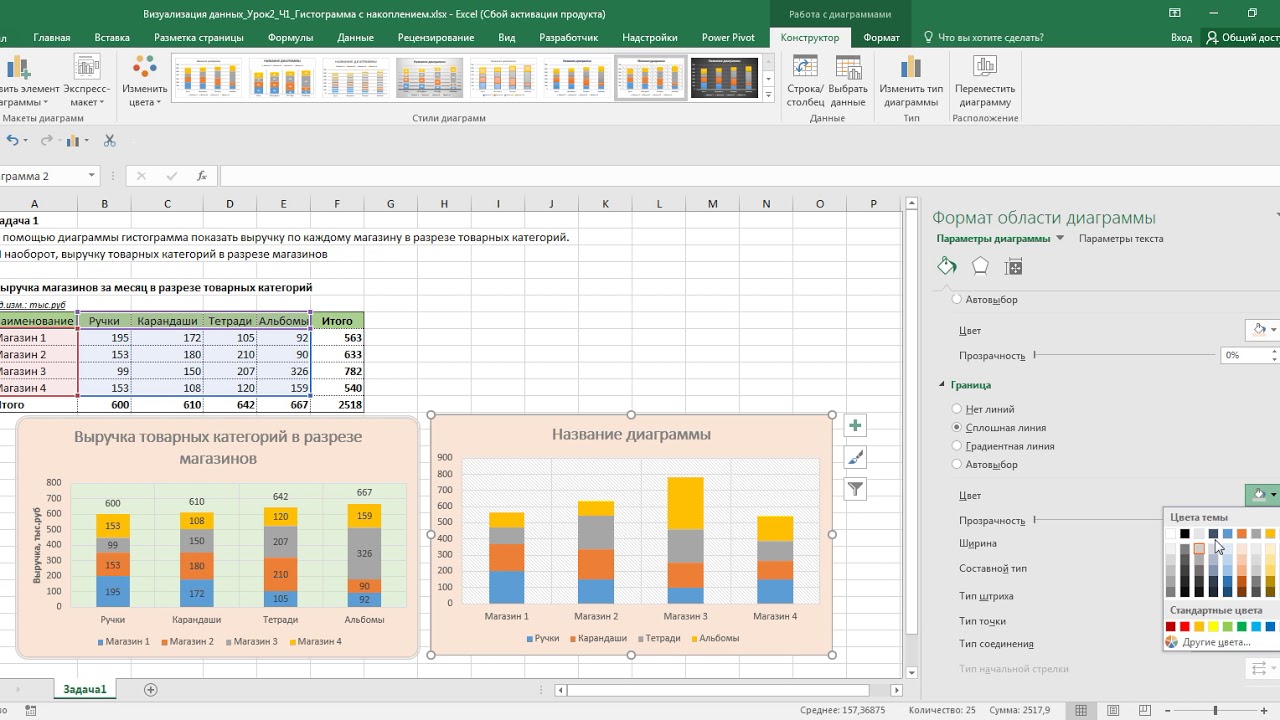Viewport: 1280px width, 720px height.
Task: Select Effects pentagon icon in format pane
Action: pos(980,267)
